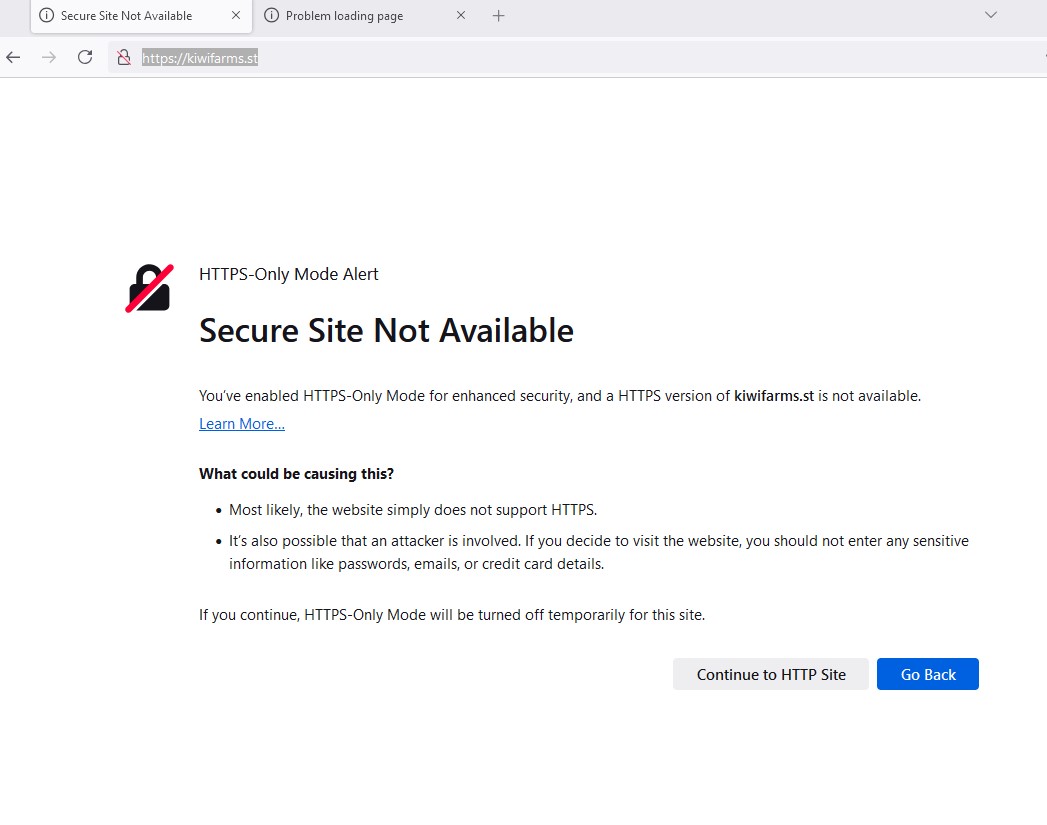Click the blue Go Back button

[x=927, y=674]
